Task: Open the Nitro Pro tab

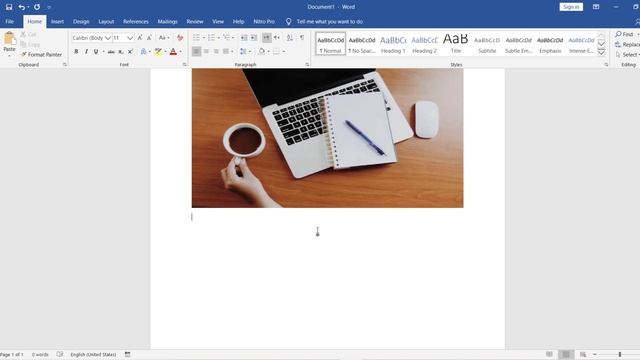Action: coord(264,21)
